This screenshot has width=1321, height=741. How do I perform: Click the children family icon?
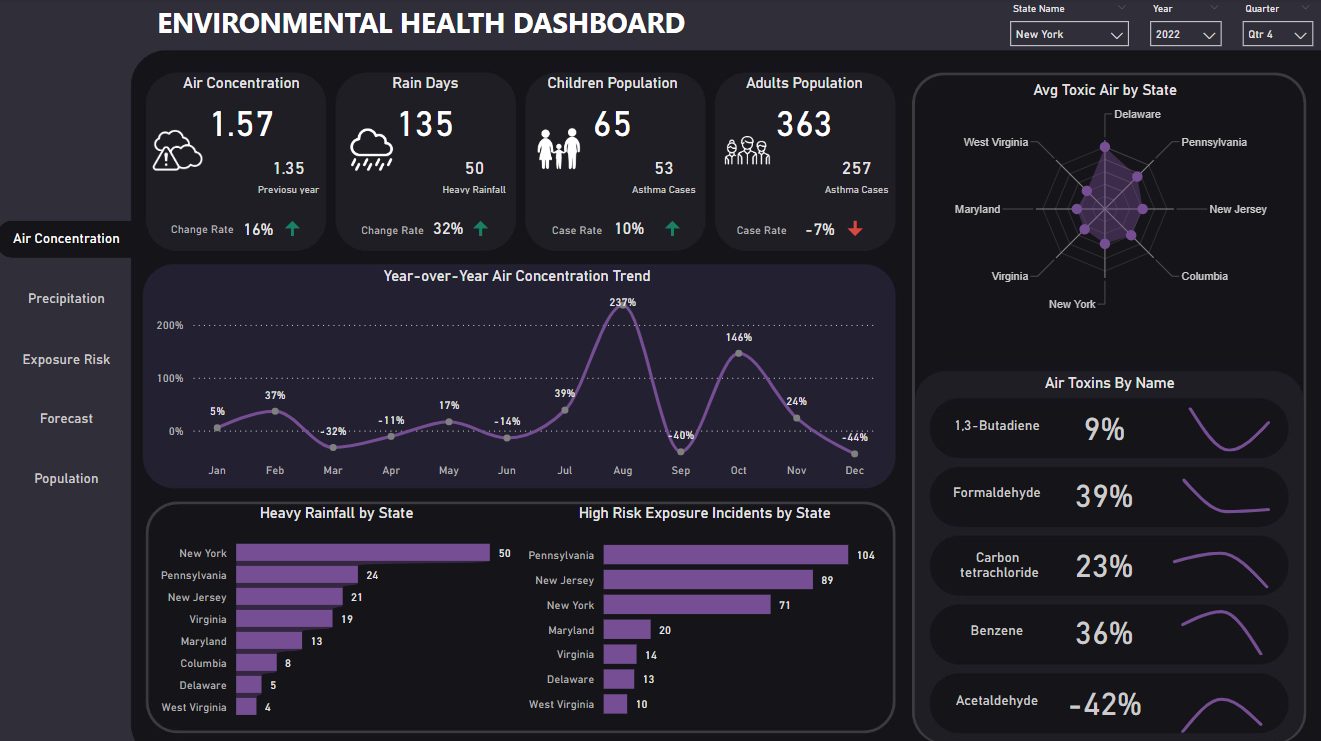pyautogui.click(x=559, y=150)
